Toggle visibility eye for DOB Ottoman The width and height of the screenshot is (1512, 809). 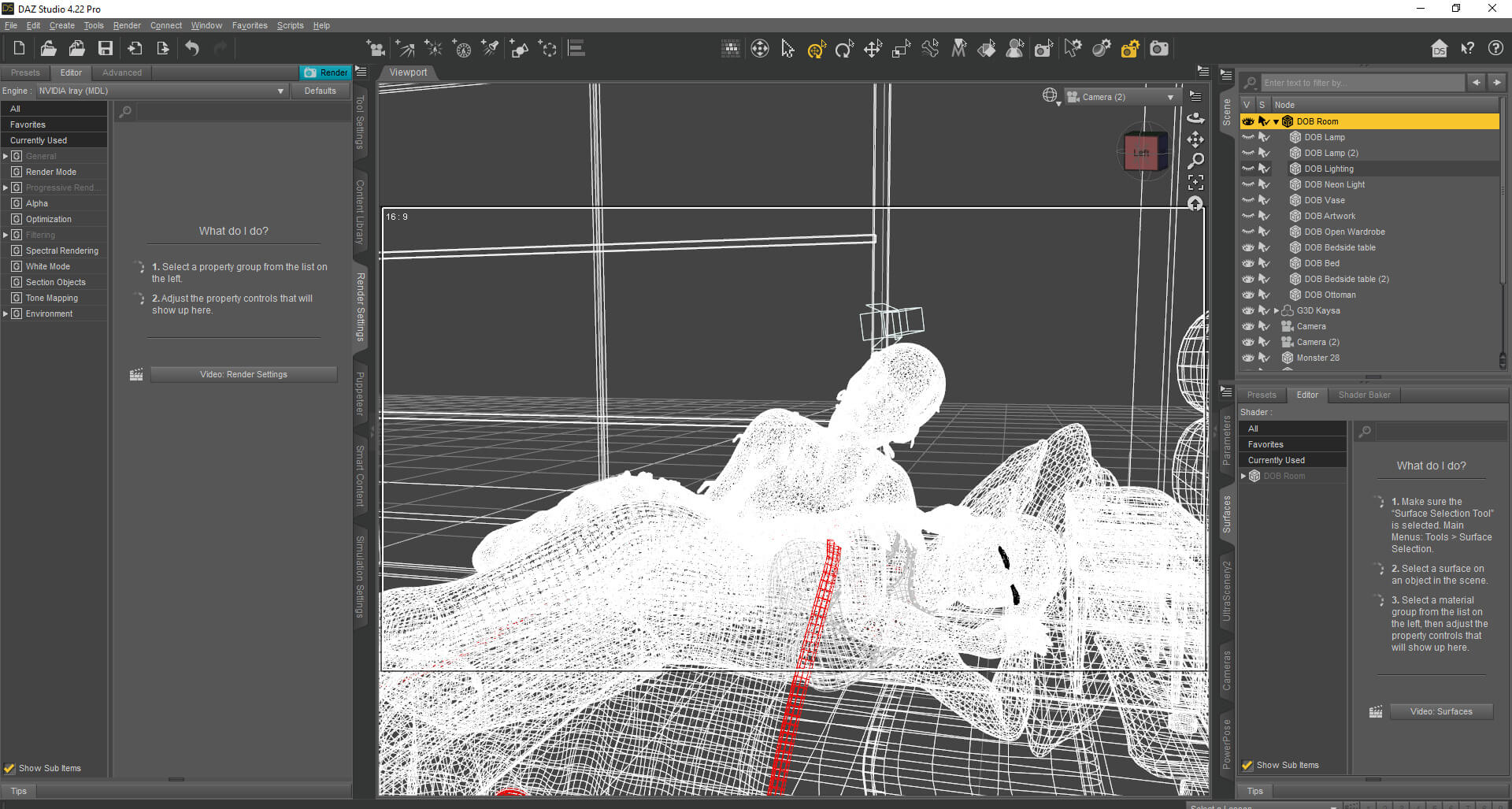(1248, 295)
